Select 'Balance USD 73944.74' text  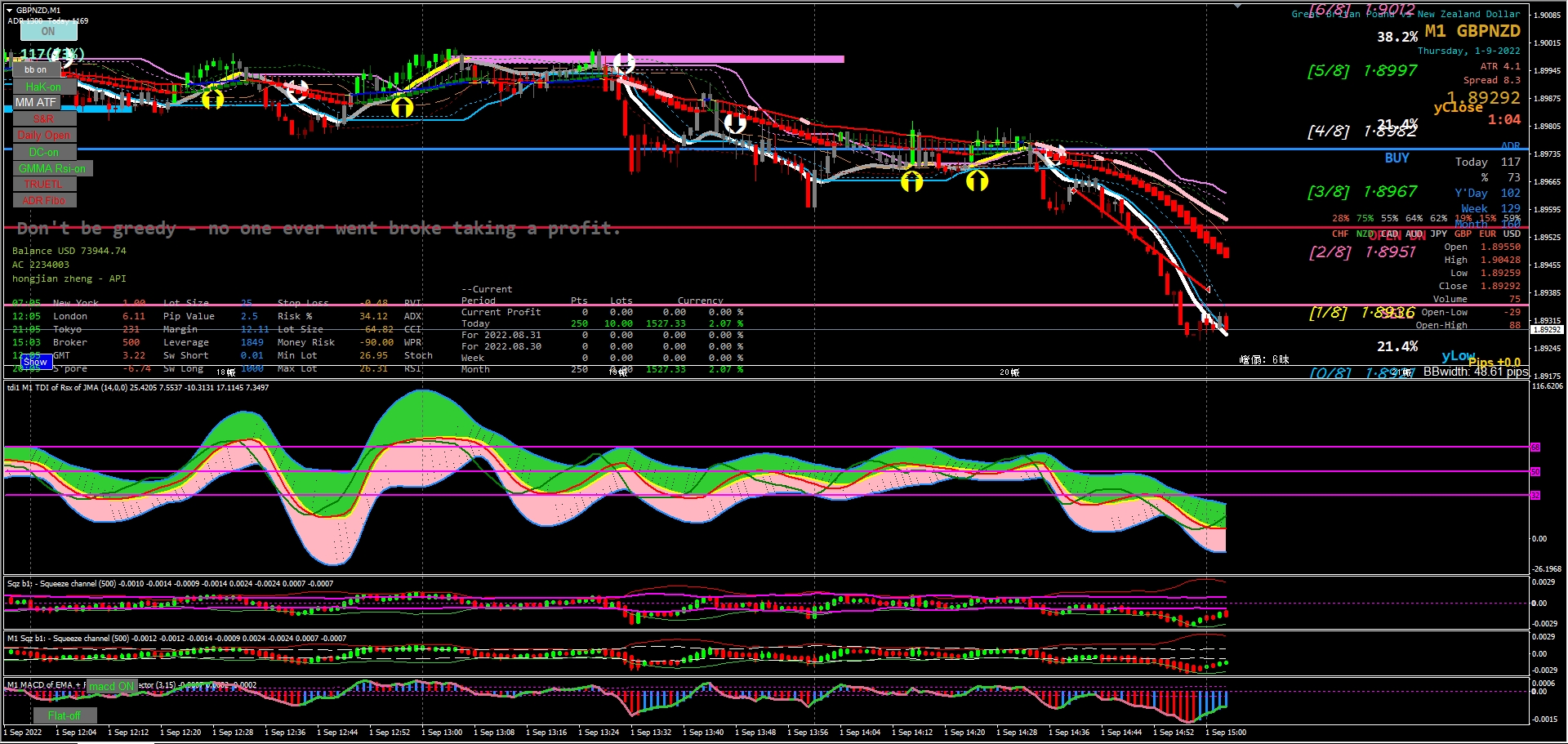pyautogui.click(x=69, y=251)
